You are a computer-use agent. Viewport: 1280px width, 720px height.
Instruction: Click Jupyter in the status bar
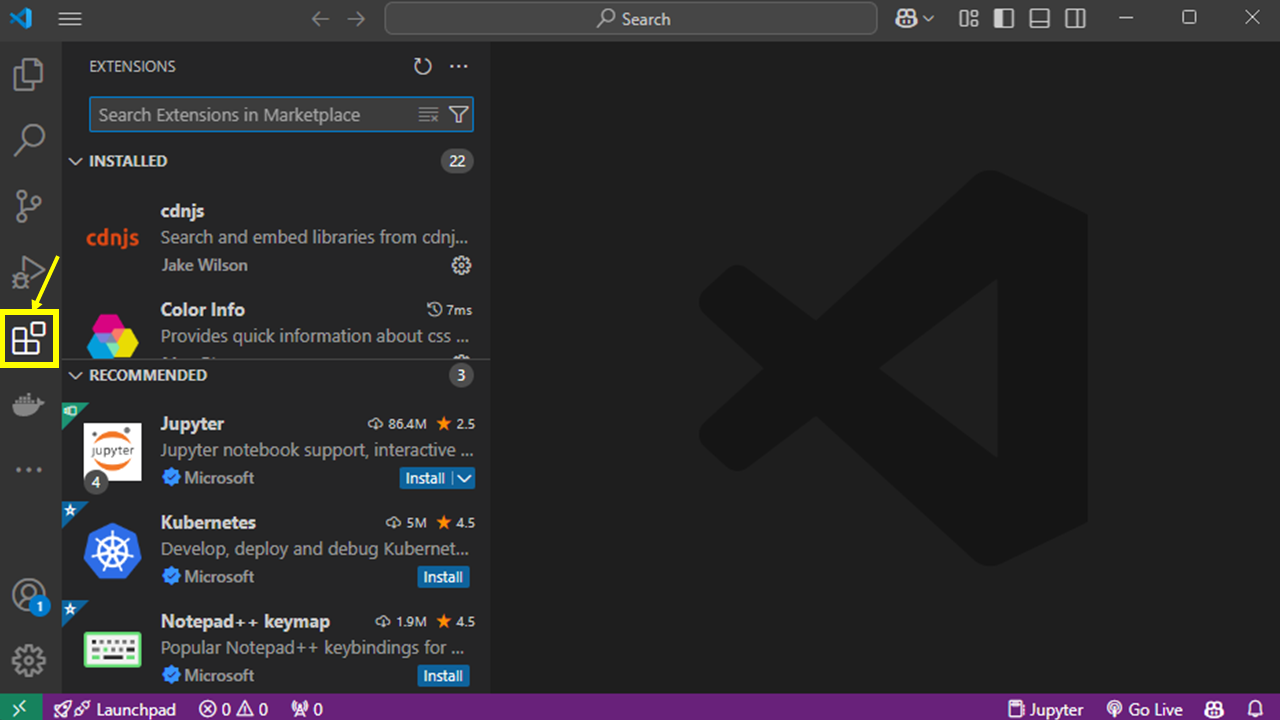[1046, 708]
